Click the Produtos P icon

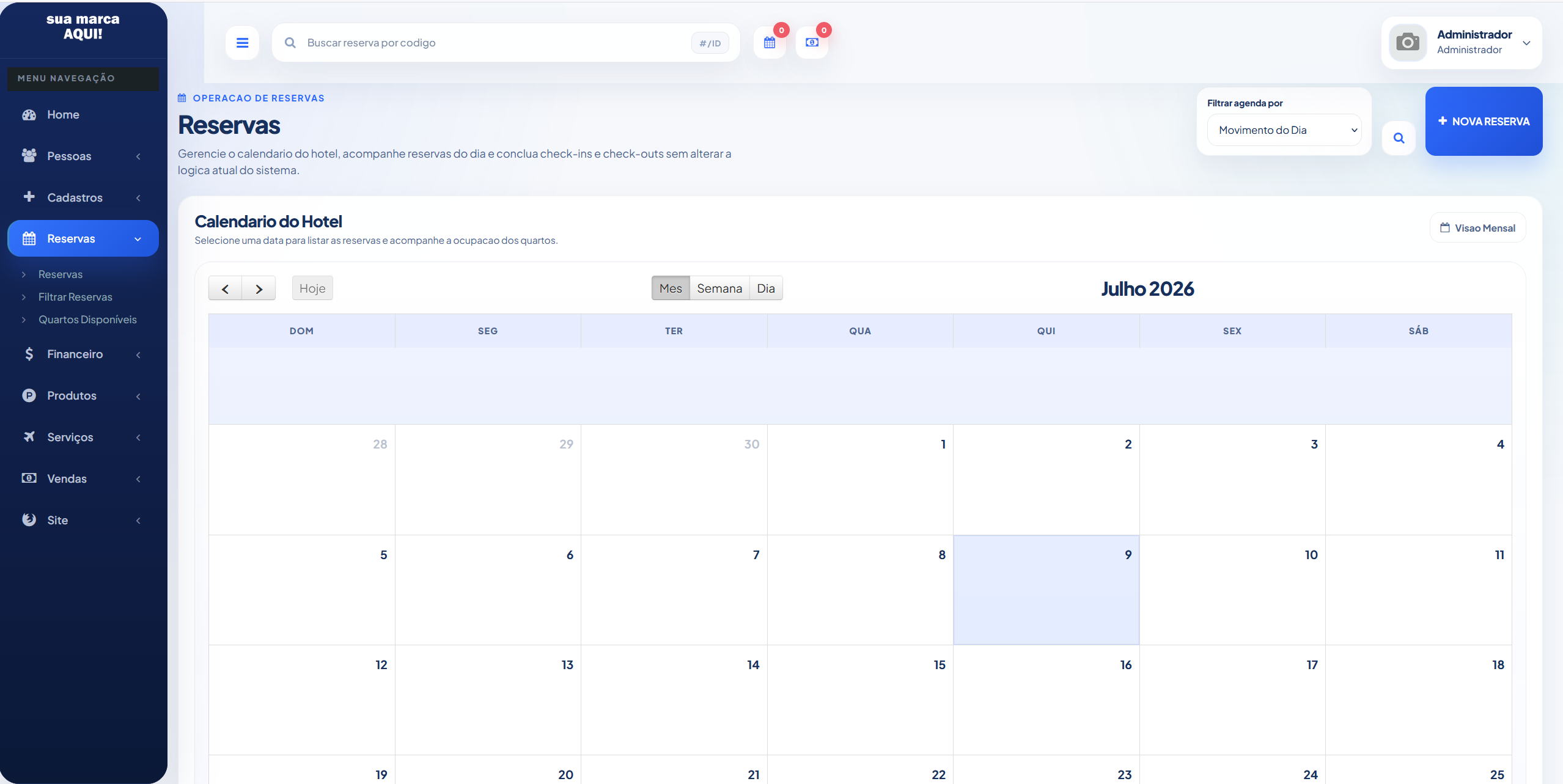(x=29, y=395)
